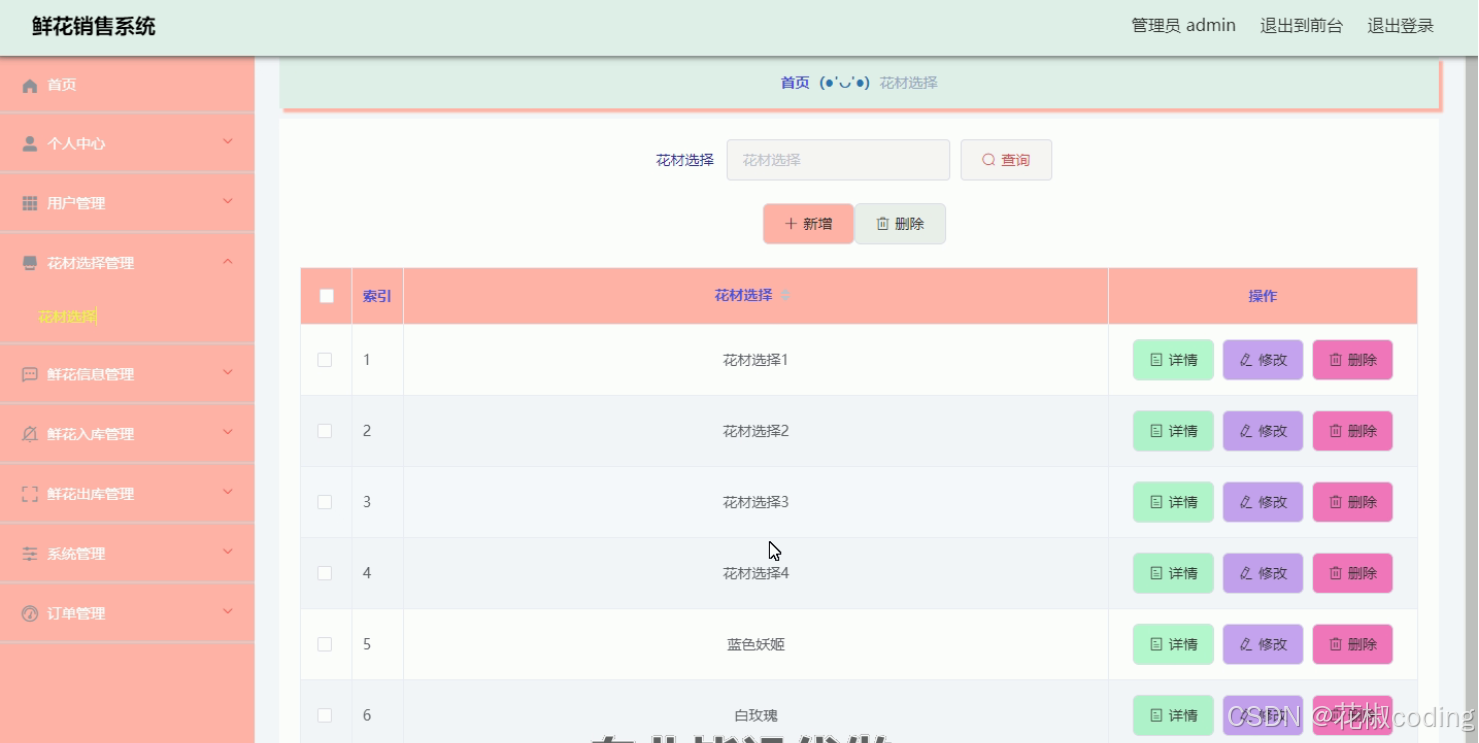The width and height of the screenshot is (1479, 743).
Task: Click the 索引 column header
Action: click(377, 296)
